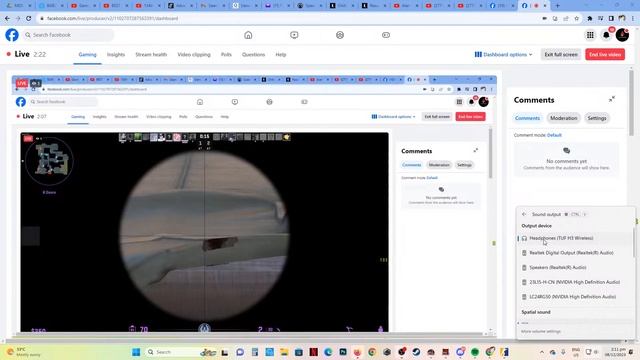Select 23LIS-H-CN NVIDIA audio output
640x360 pixels.
575,282
